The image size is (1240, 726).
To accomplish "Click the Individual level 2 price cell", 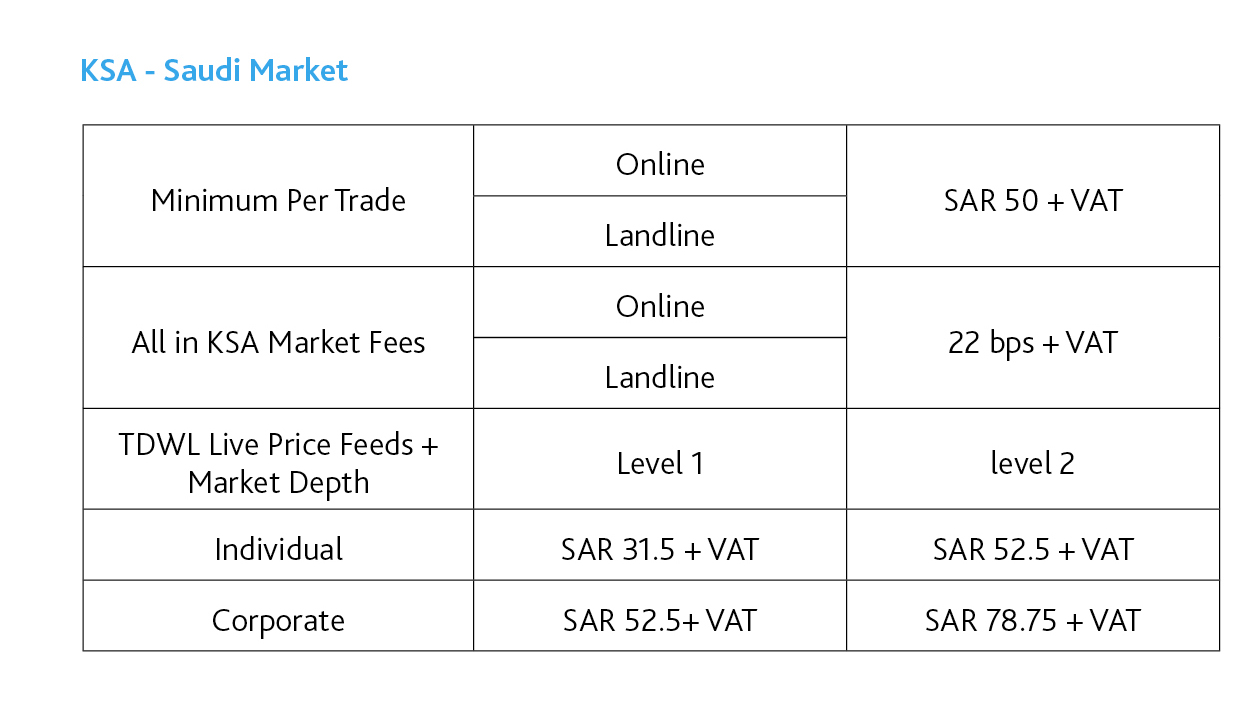I will point(1033,550).
